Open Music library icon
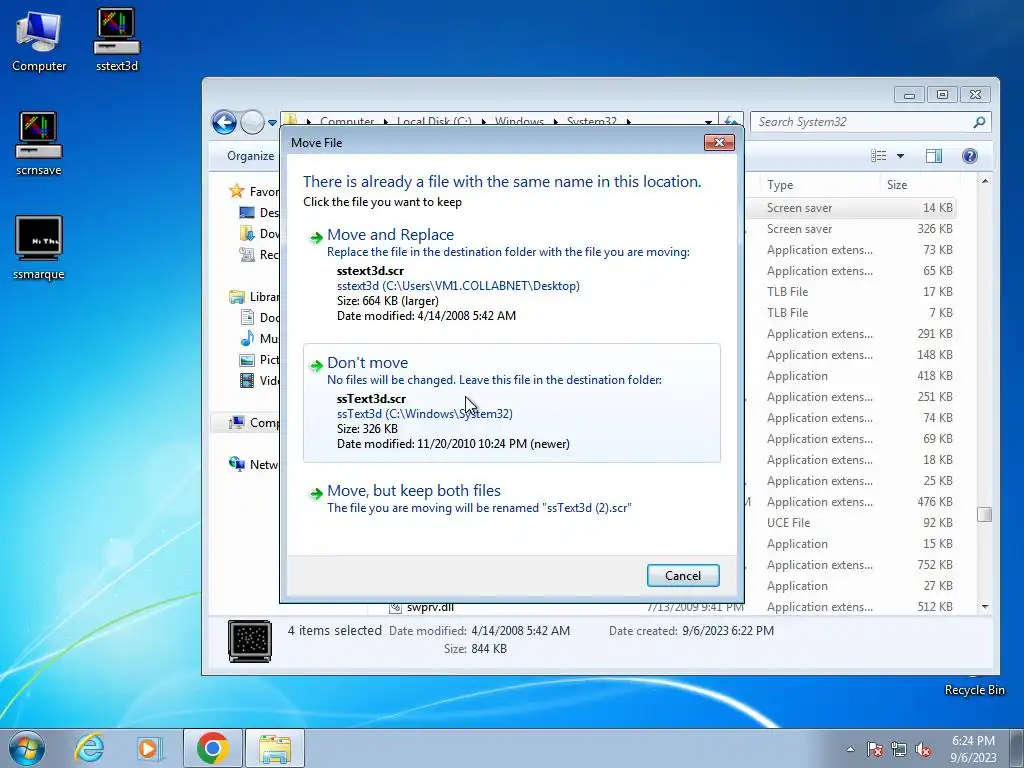Viewport: 1024px width, 768px height. click(247, 338)
